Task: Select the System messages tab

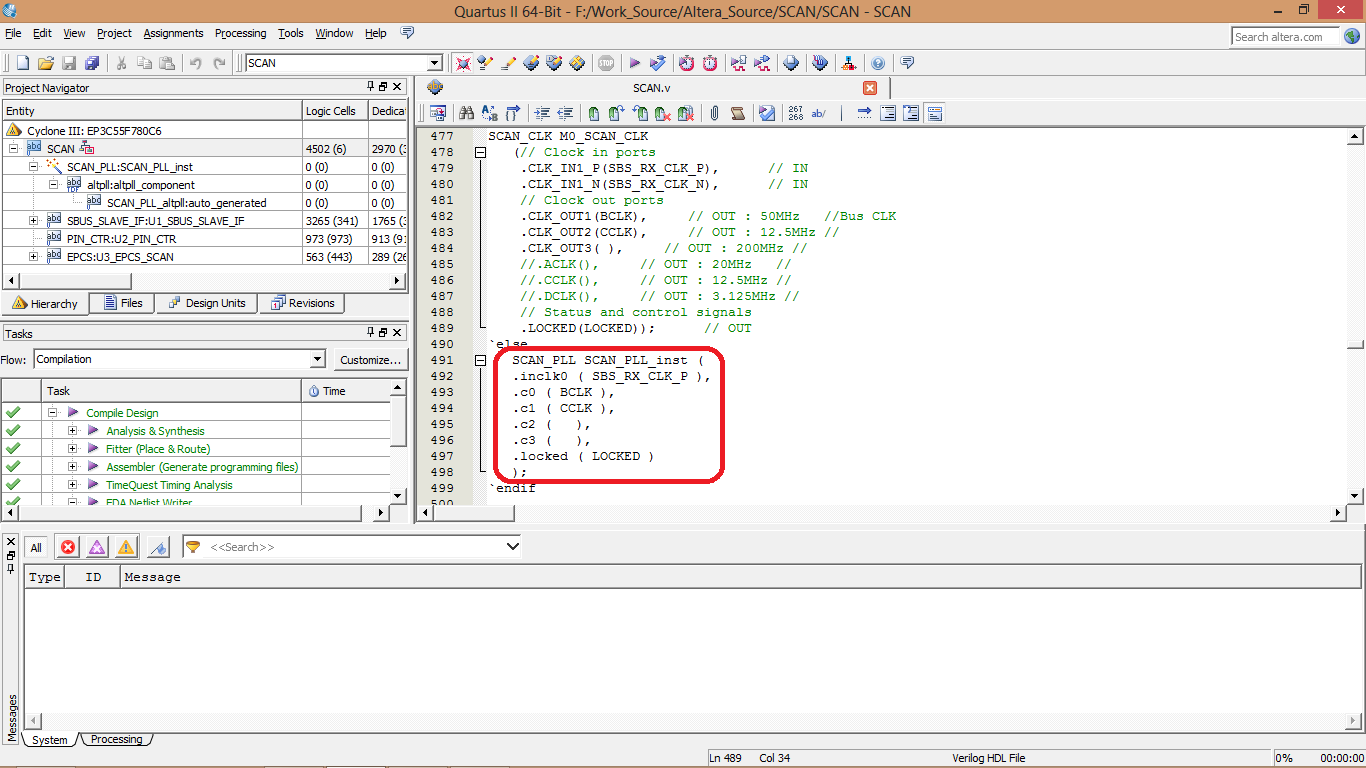Action: coord(50,740)
